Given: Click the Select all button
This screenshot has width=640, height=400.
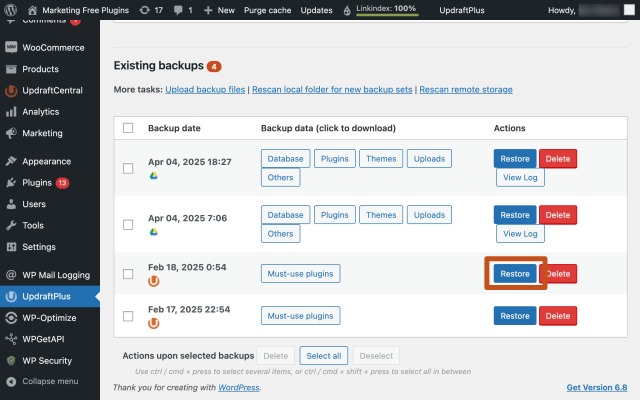Looking at the screenshot, I should 324,356.
